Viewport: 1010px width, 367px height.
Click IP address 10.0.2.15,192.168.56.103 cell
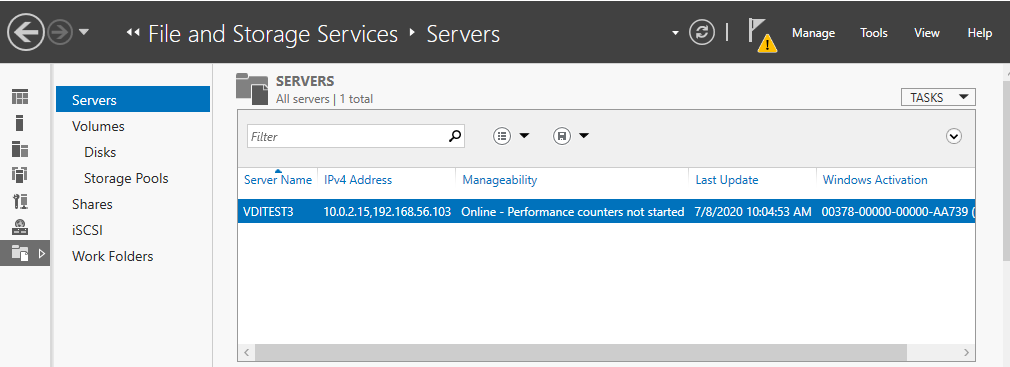(x=388, y=212)
